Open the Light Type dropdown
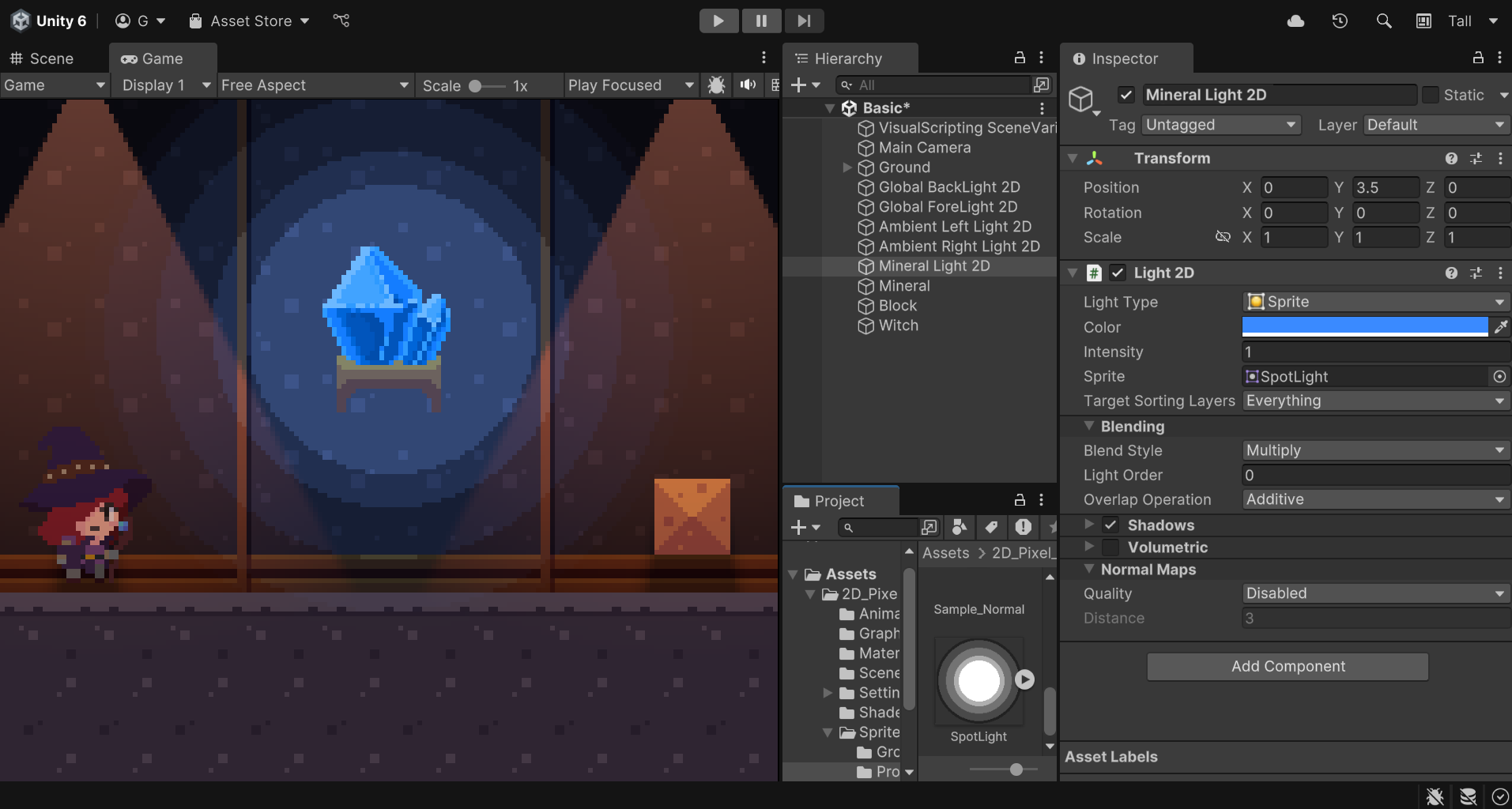1512x809 pixels. coord(1375,302)
